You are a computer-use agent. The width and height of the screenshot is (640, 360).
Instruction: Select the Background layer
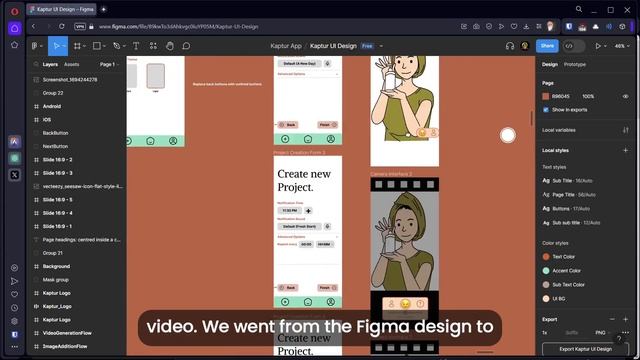click(x=56, y=267)
